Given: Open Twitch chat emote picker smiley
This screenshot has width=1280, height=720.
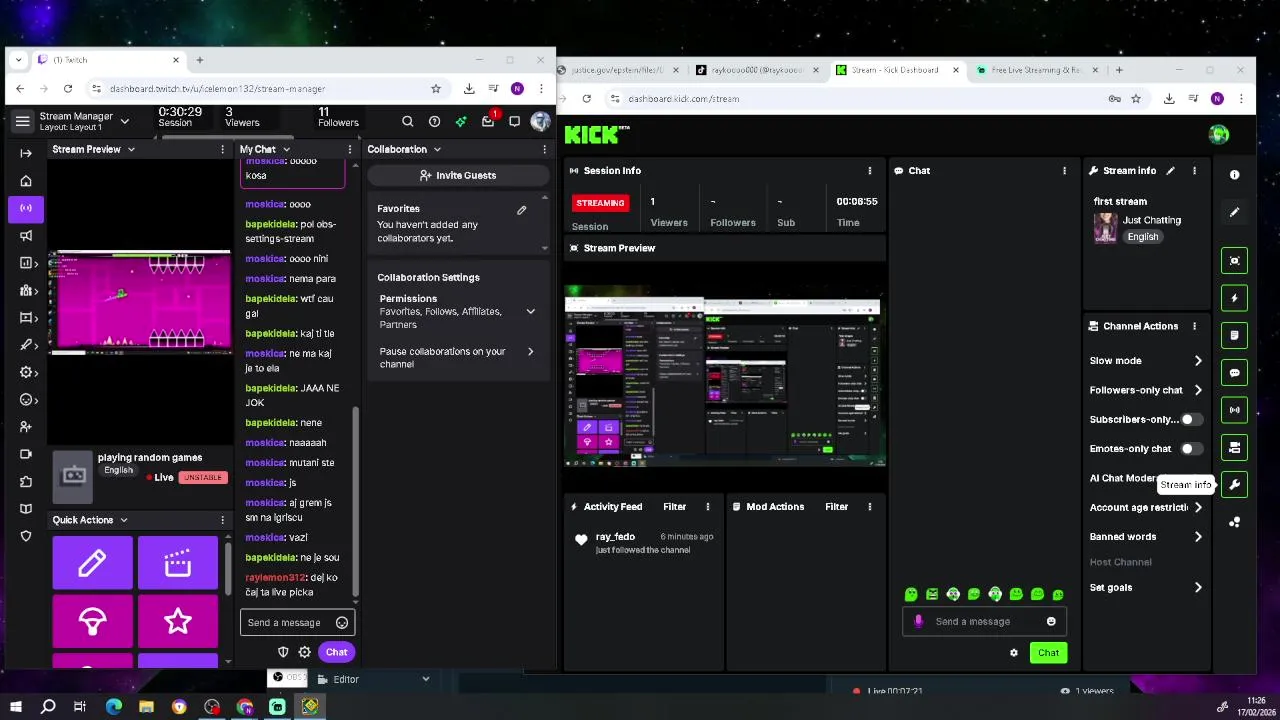Looking at the screenshot, I should tap(342, 622).
